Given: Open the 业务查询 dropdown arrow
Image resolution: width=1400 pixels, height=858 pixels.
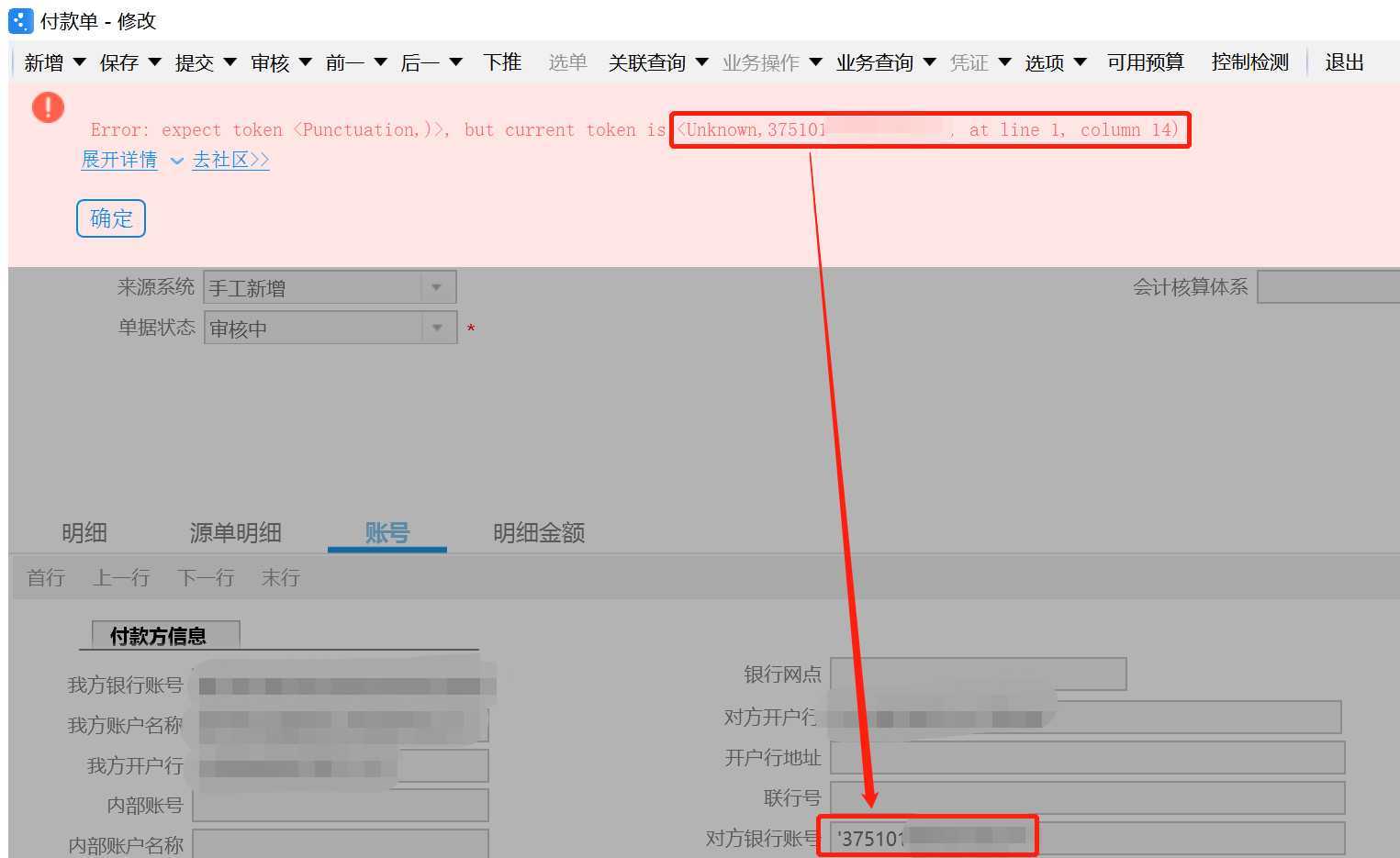Looking at the screenshot, I should coord(929,62).
